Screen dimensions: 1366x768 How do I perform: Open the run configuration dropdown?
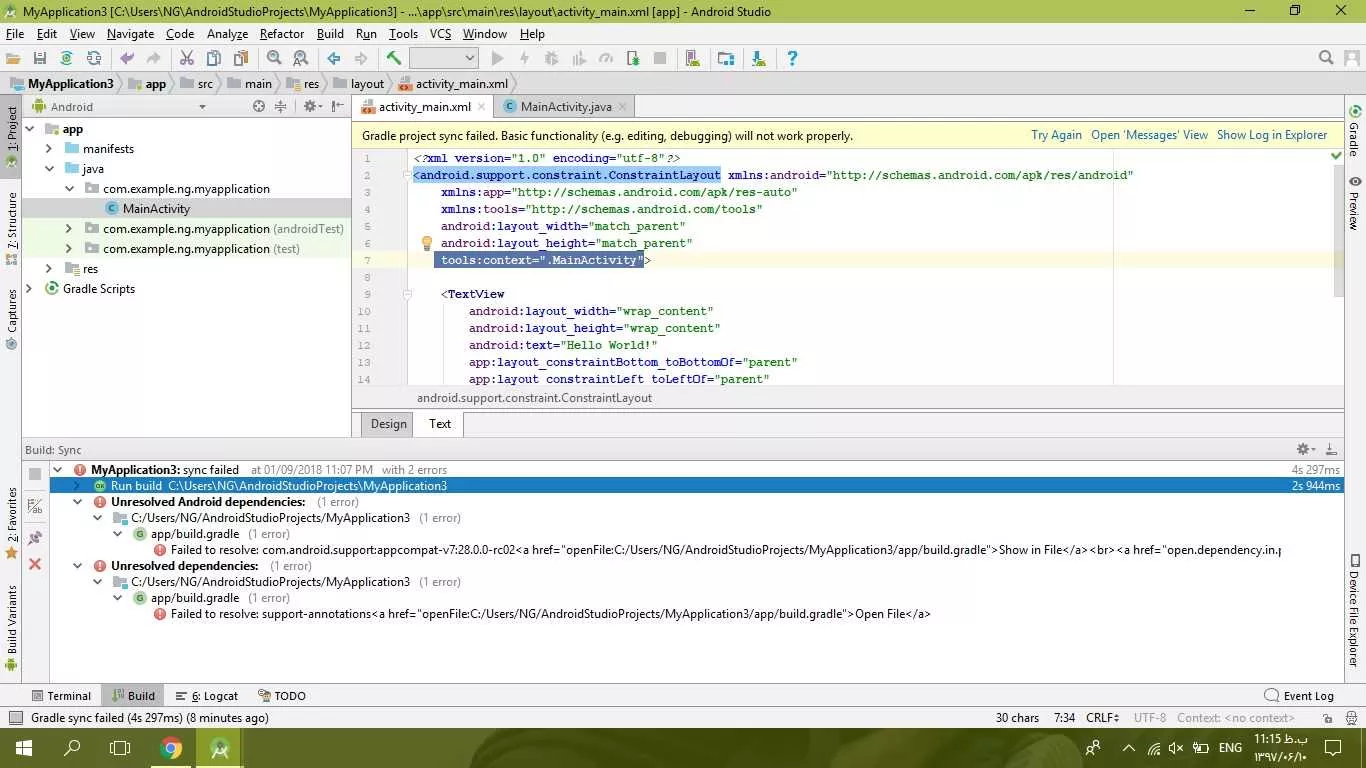(x=443, y=59)
